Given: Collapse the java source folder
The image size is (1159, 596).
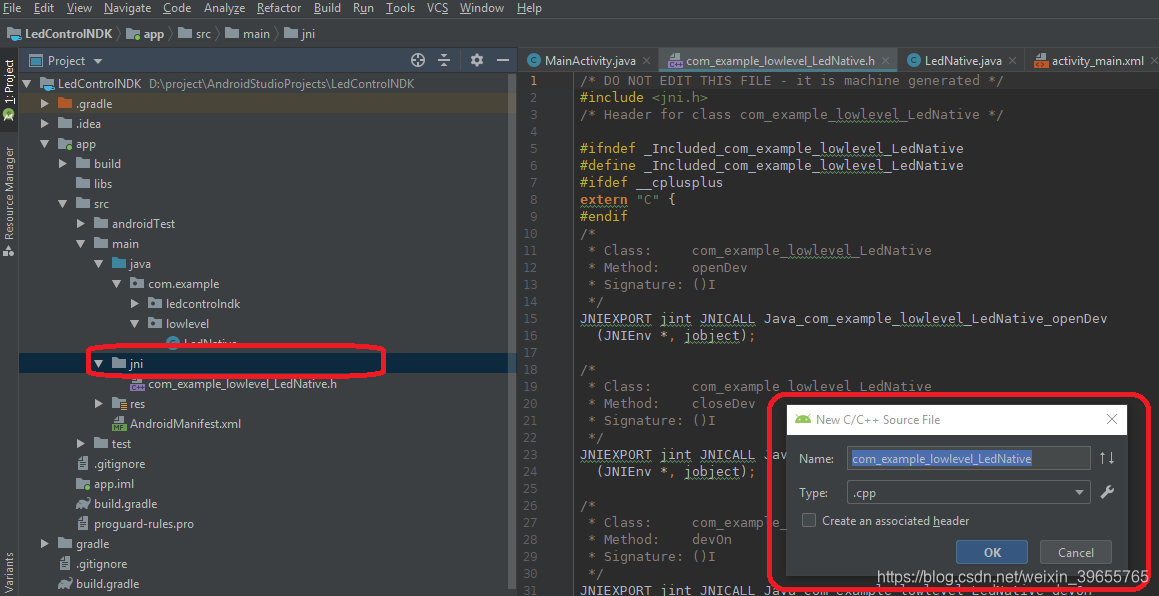Looking at the screenshot, I should [x=99, y=263].
